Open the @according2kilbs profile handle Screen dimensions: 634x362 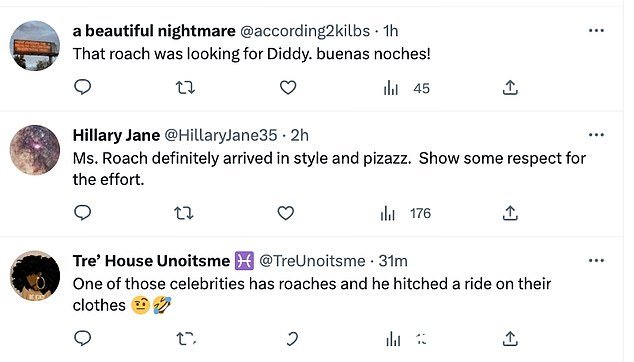[305, 31]
